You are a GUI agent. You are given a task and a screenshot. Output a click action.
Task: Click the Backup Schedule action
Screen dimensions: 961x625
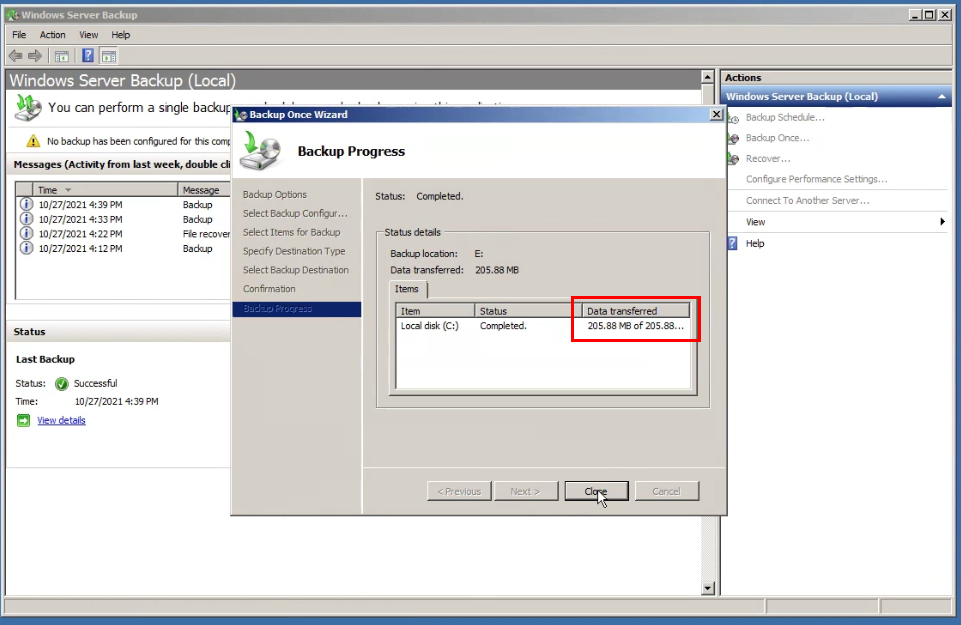coord(785,118)
